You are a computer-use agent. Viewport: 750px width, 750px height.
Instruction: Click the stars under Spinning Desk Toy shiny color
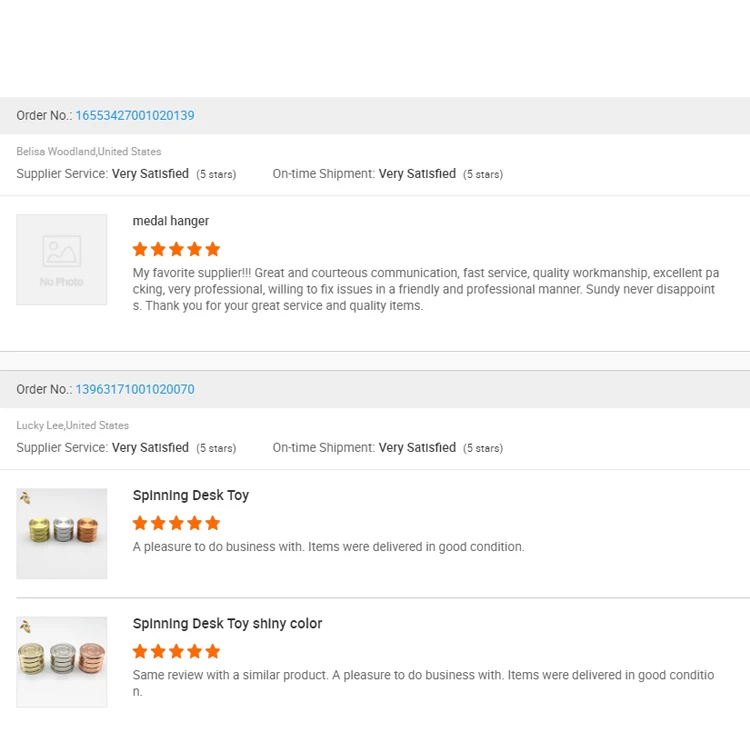pos(176,651)
